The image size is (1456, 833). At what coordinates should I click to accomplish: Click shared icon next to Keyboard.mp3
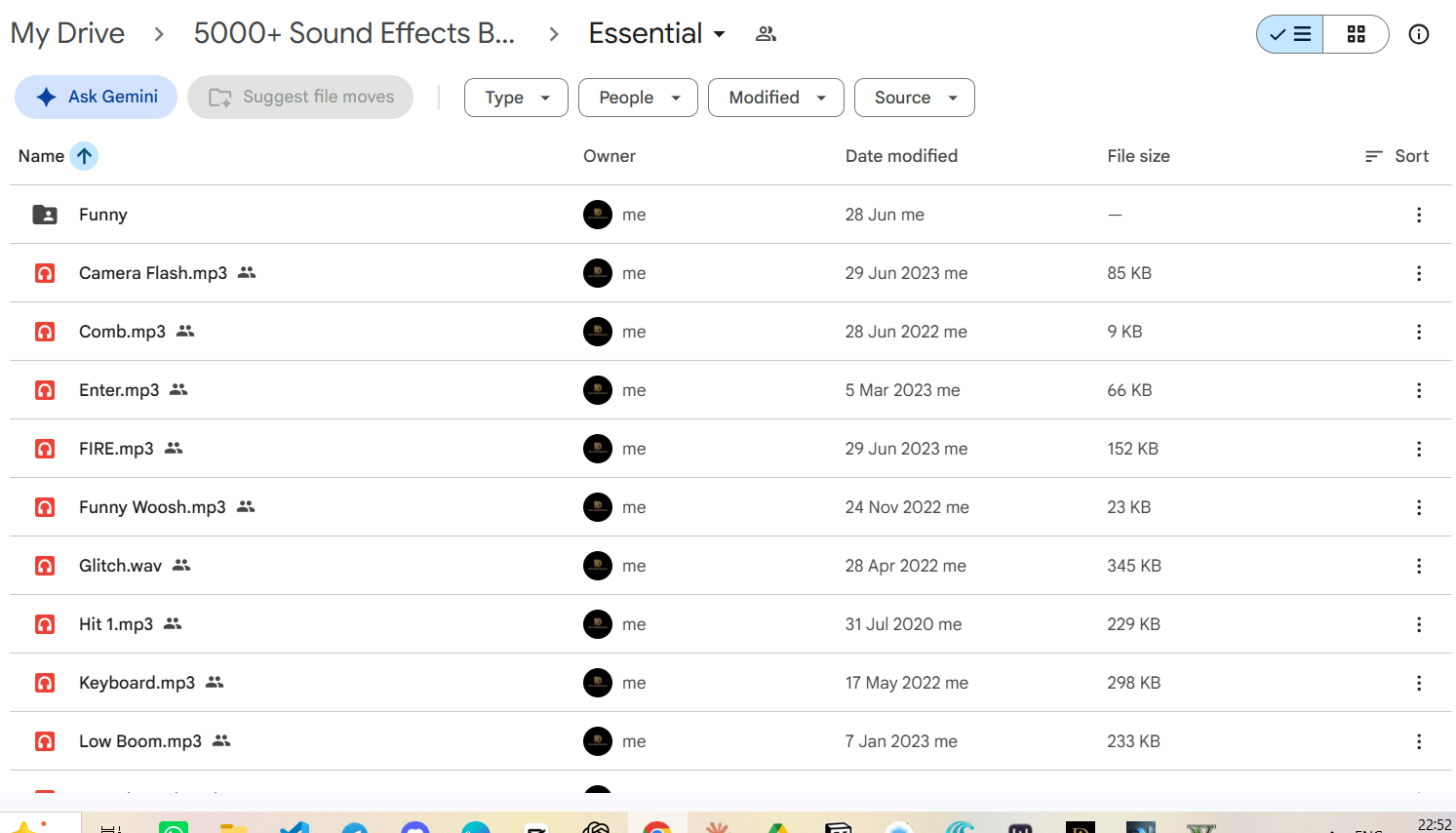point(215,683)
